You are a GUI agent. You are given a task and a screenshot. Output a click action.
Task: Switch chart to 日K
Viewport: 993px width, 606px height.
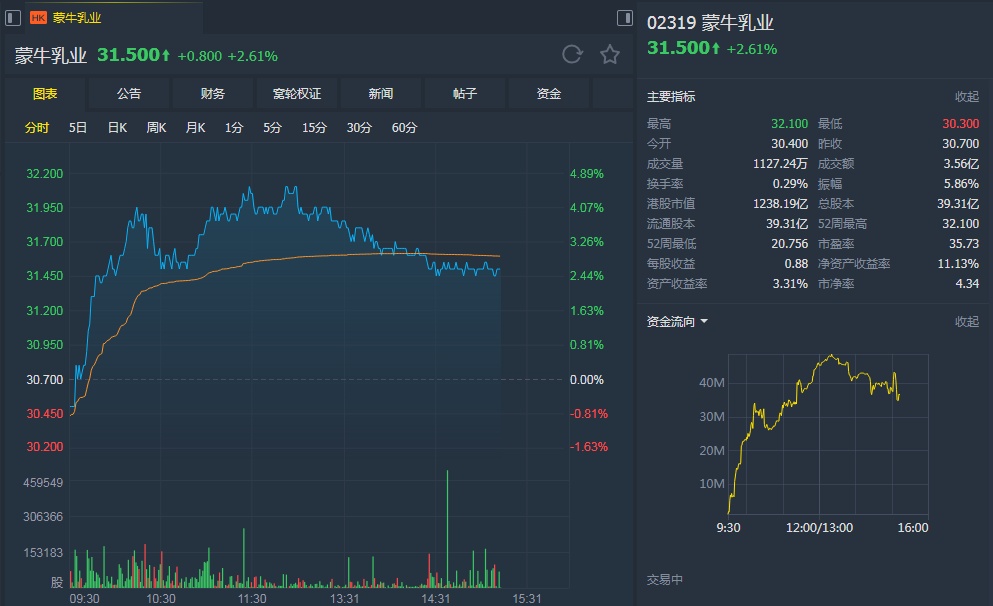pyautogui.click(x=117, y=128)
